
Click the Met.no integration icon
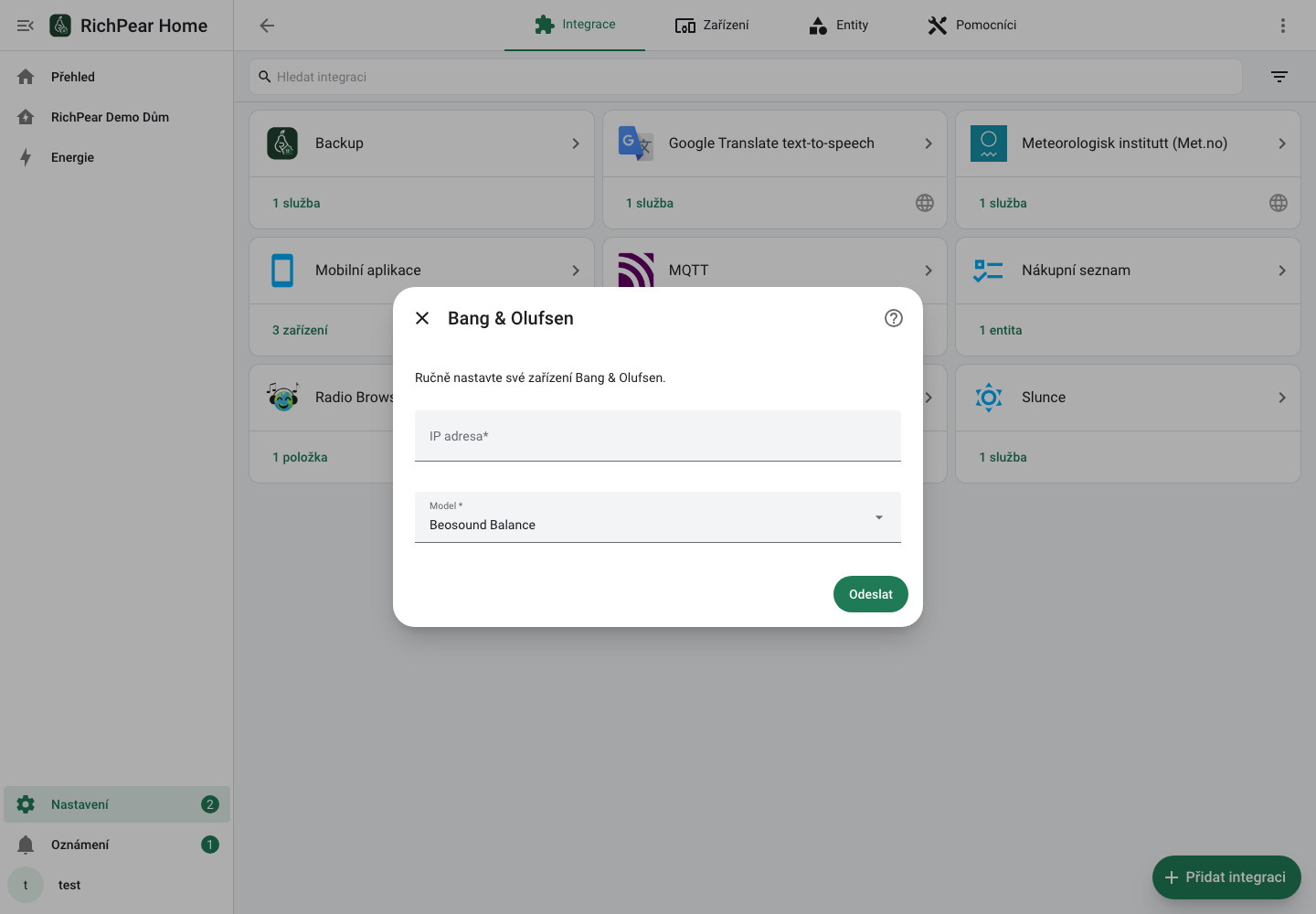coord(989,143)
